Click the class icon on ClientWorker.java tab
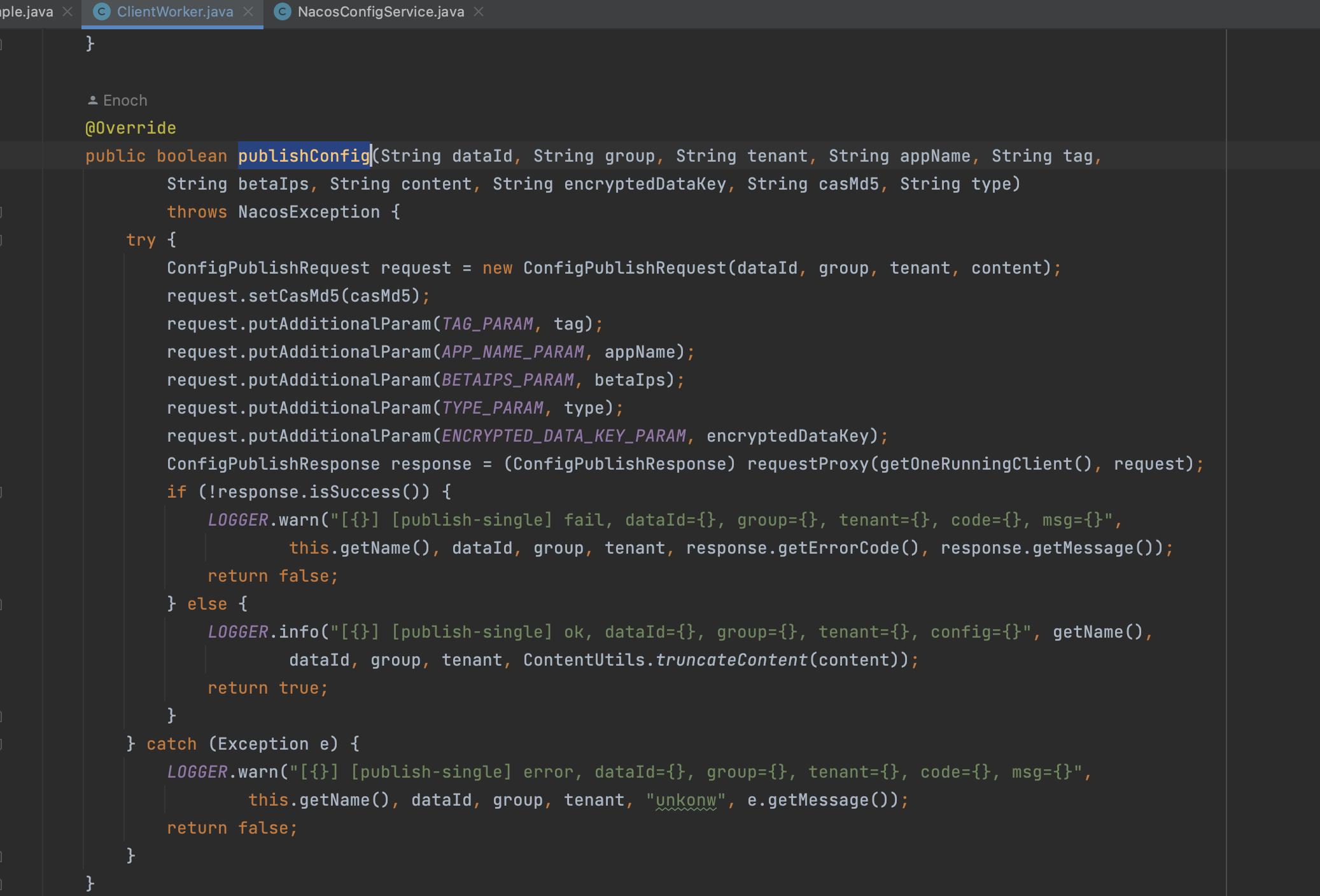This screenshot has width=1320, height=896. point(102,12)
